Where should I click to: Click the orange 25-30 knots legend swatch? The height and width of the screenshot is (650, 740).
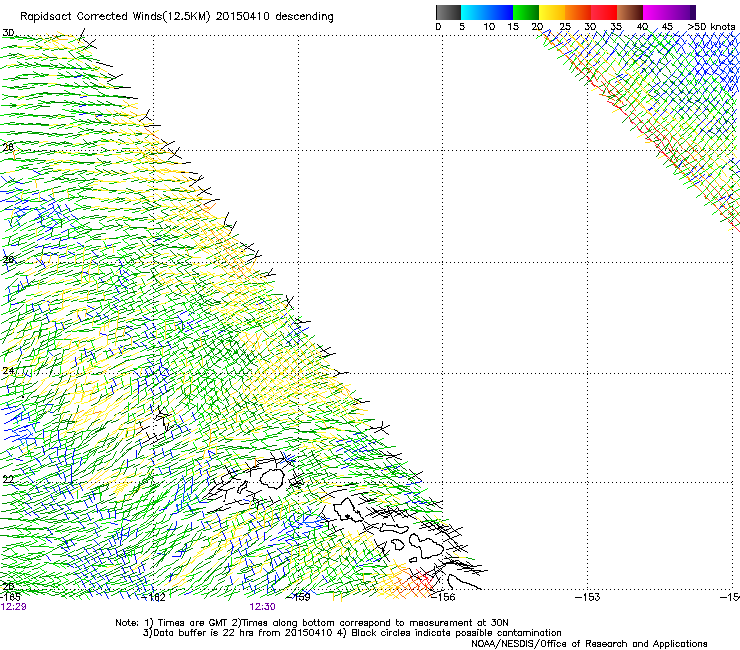[578, 12]
